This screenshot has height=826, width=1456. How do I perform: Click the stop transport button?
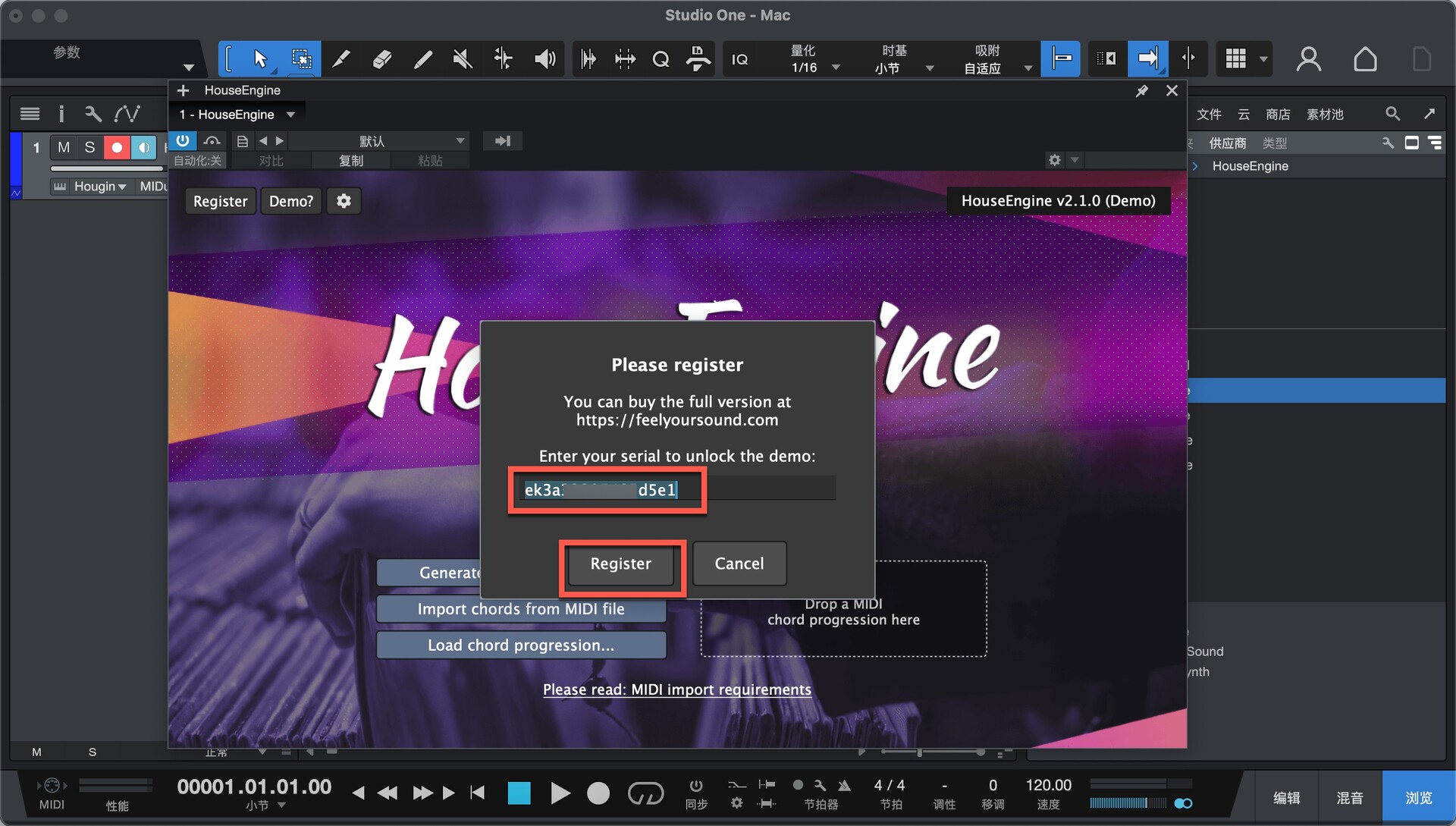[x=519, y=793]
